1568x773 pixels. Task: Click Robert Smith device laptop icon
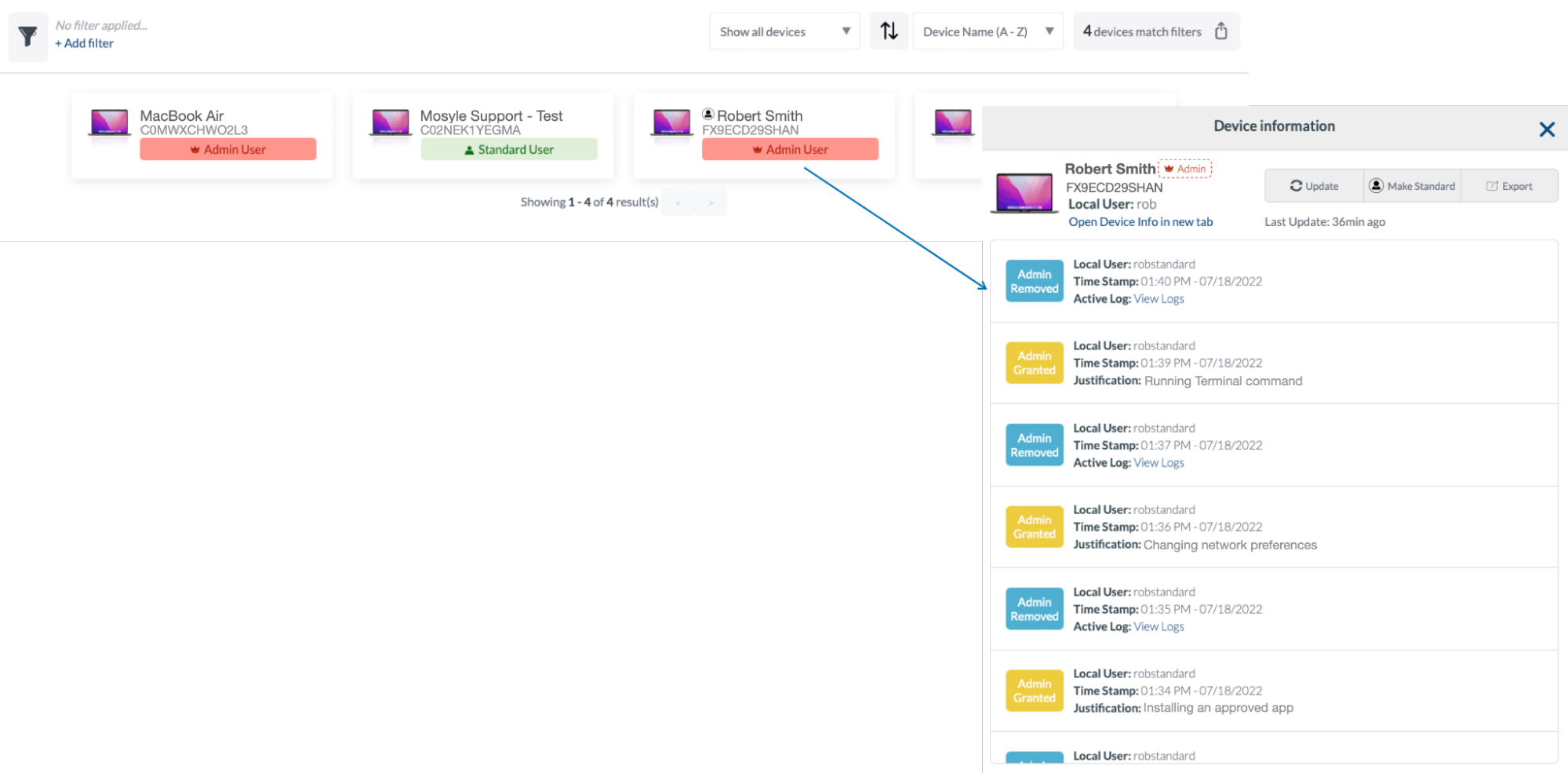tap(671, 124)
